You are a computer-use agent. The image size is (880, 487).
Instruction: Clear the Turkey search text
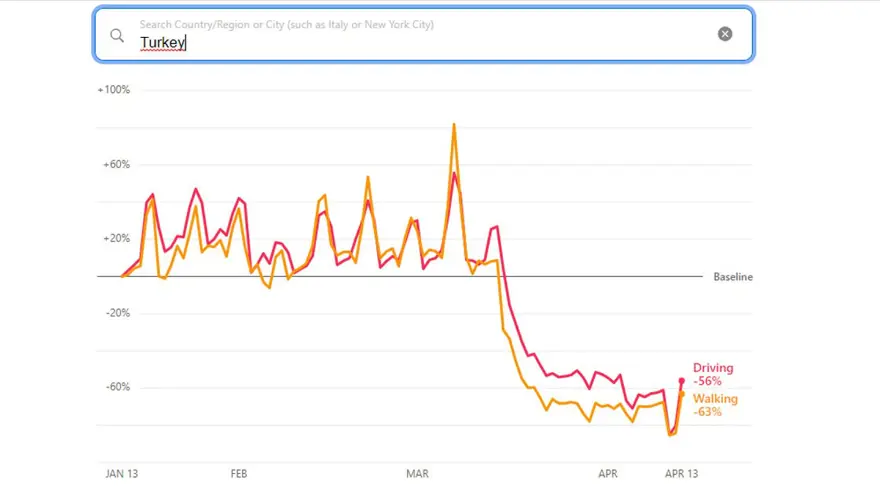[725, 34]
